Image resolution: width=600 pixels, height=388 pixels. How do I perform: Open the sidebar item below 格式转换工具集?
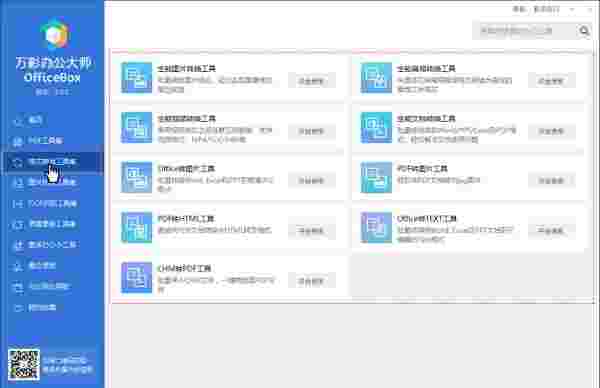coord(52,183)
